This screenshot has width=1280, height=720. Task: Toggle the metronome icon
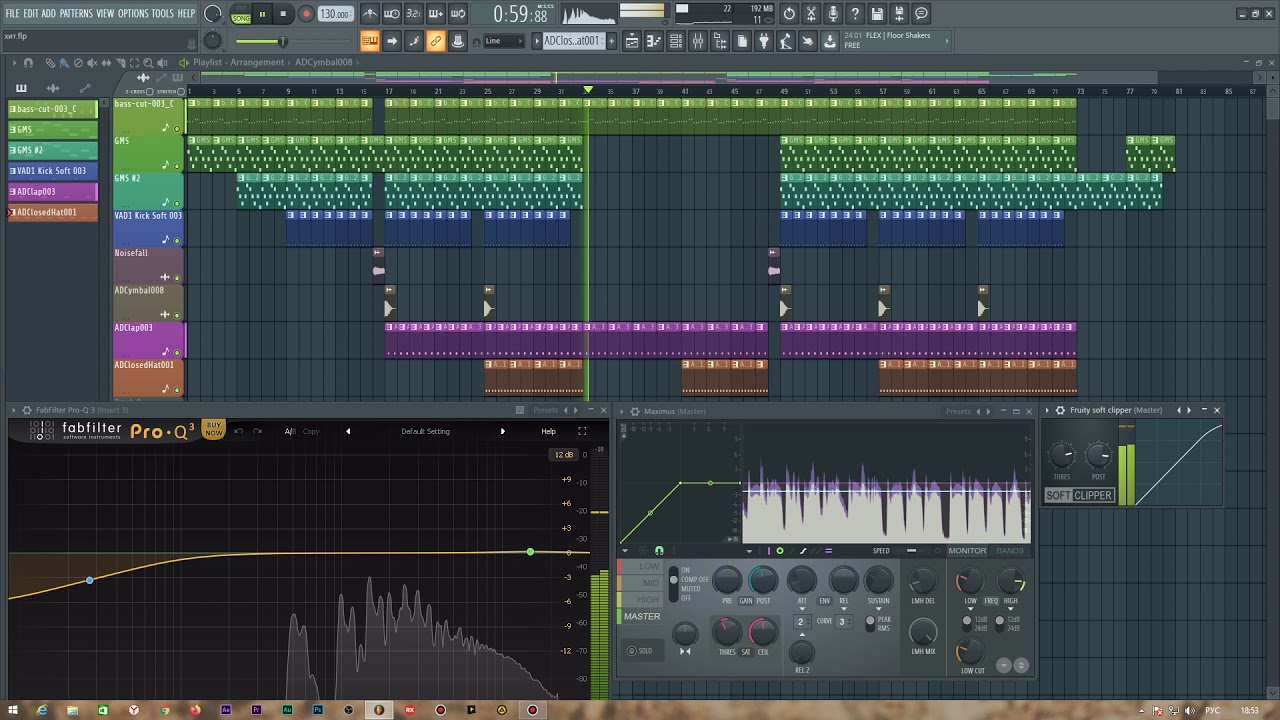point(370,14)
